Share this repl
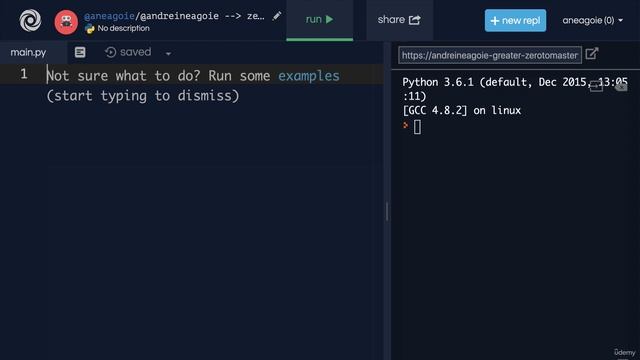 point(399,20)
